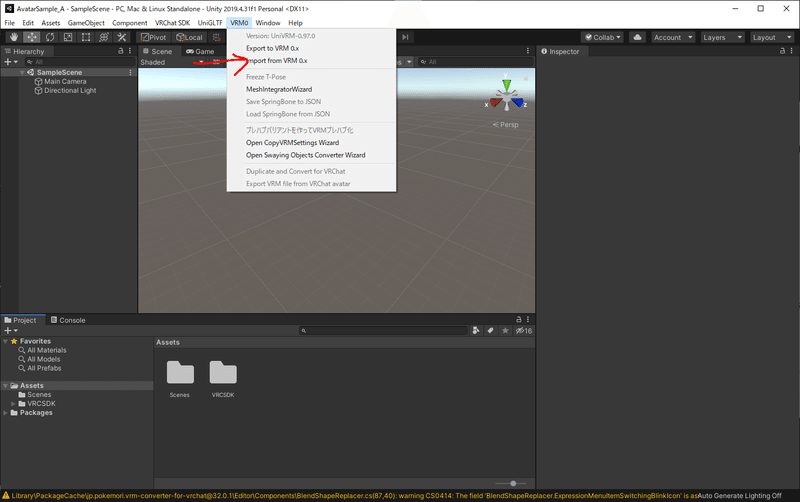This screenshot has height=502, width=800.
Task: Open Shaded draw mode dropdown
Action: 172,62
